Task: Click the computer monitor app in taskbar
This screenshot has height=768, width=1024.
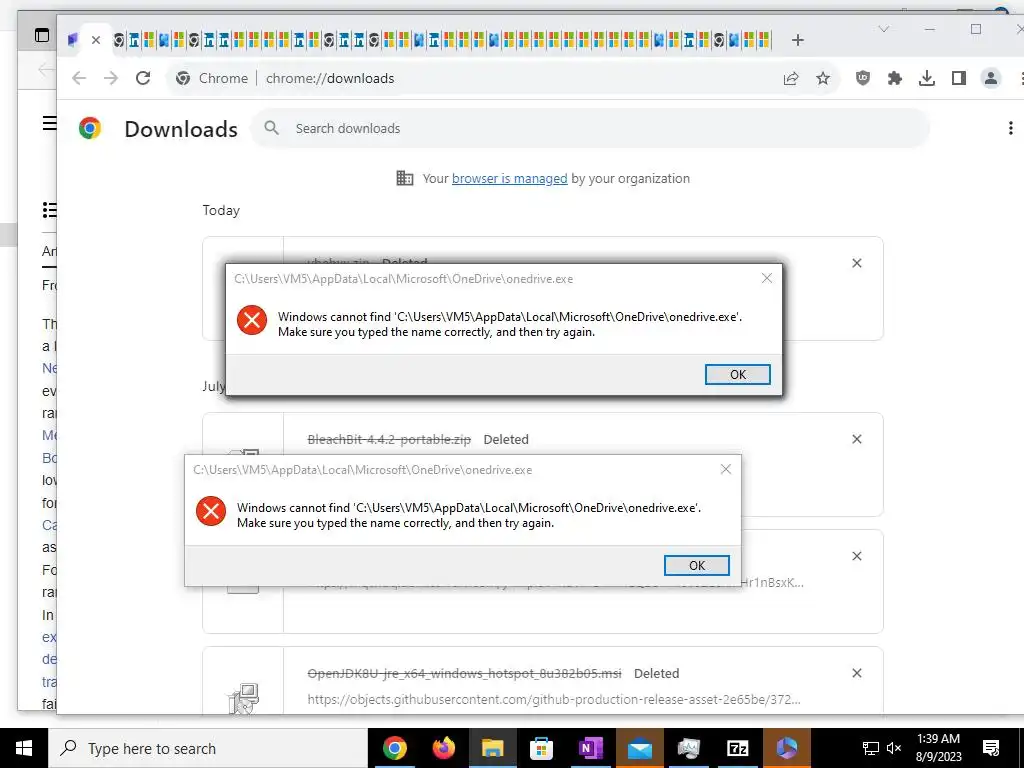Action: click(x=688, y=748)
